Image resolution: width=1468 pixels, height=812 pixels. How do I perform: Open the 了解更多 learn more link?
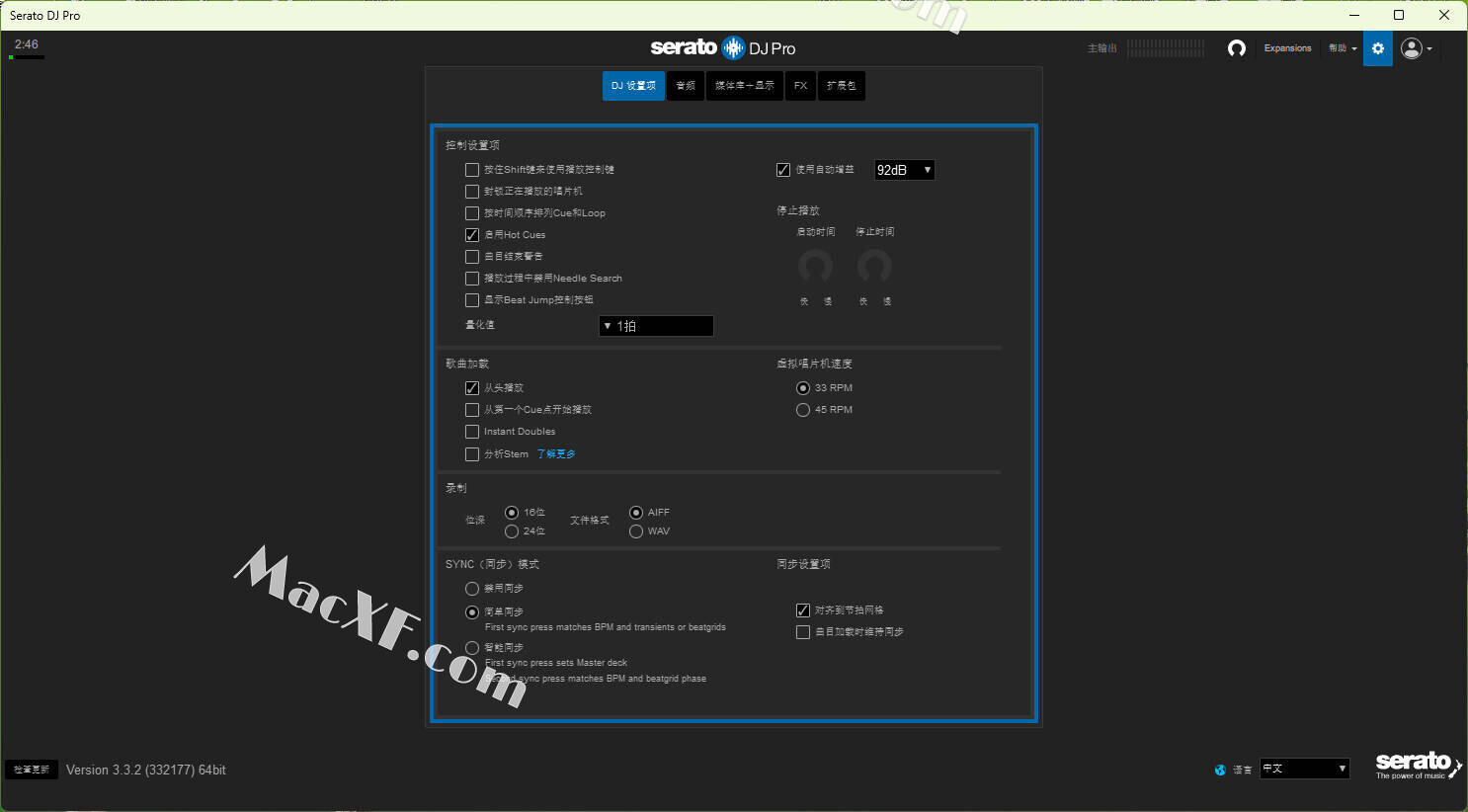pos(556,454)
